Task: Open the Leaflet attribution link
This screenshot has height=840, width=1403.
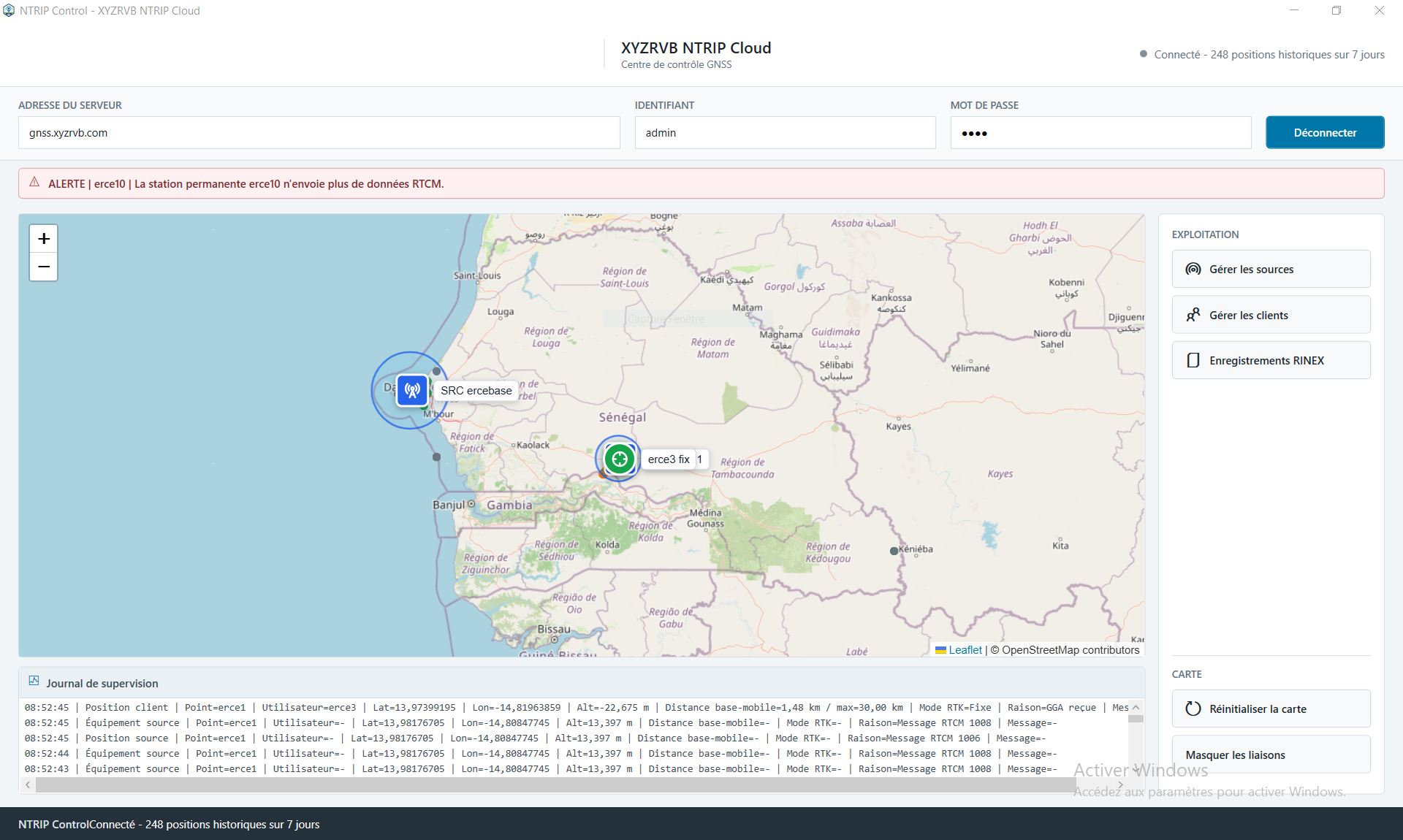Action: point(965,650)
